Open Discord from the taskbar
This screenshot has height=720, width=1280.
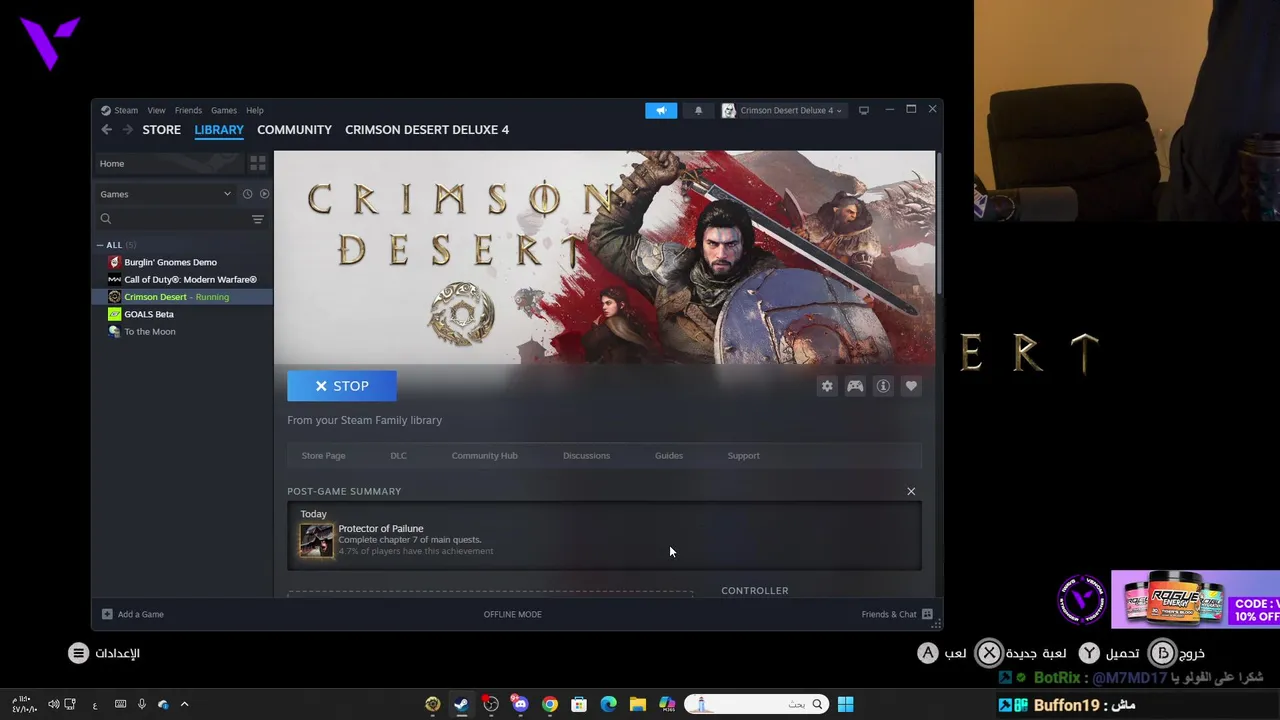click(x=520, y=704)
